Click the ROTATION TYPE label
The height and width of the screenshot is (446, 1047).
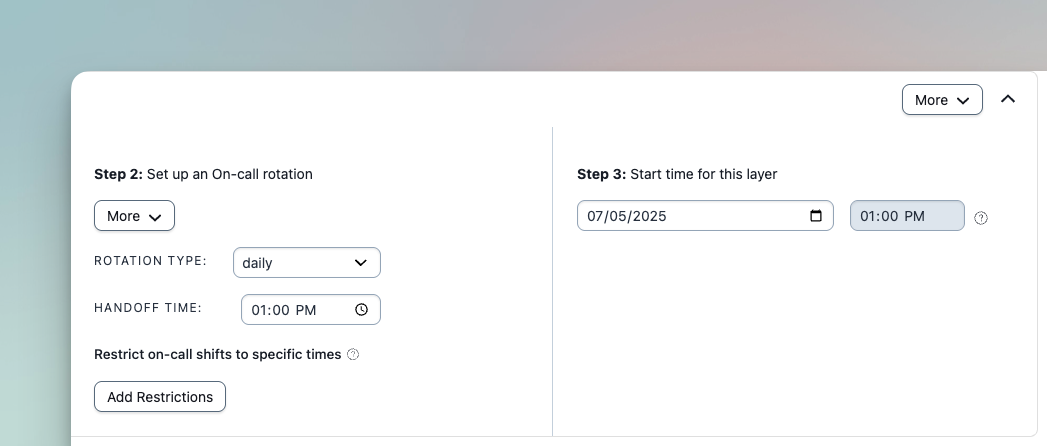pos(150,261)
